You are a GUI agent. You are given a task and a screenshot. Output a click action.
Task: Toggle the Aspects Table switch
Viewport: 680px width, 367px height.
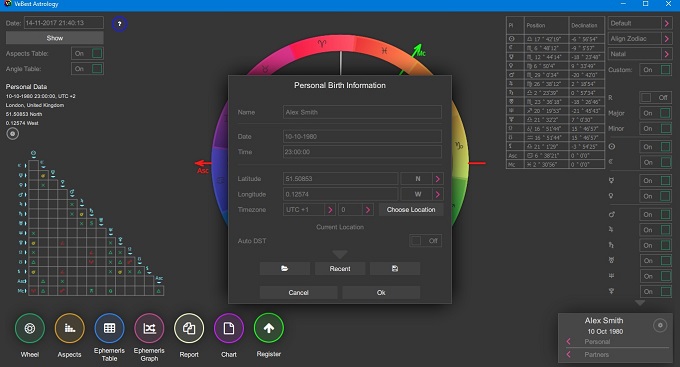pos(87,53)
